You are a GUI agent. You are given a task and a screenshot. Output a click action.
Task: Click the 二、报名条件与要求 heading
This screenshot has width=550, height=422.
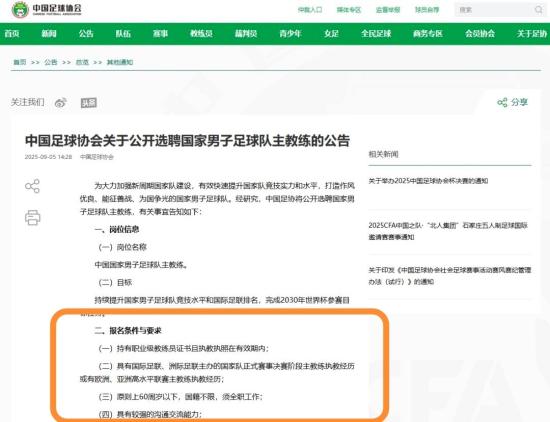pyautogui.click(x=128, y=330)
